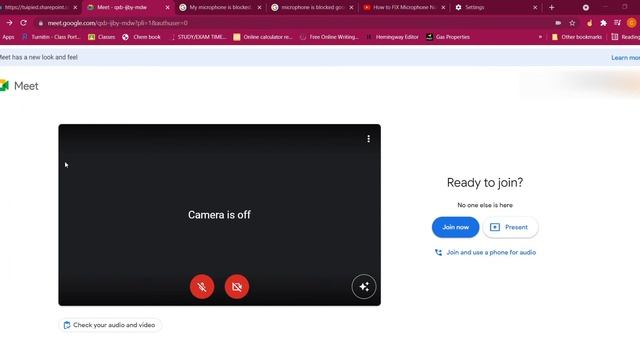Open Online calculator bookmark
The height and width of the screenshot is (360, 640).
coord(263,37)
